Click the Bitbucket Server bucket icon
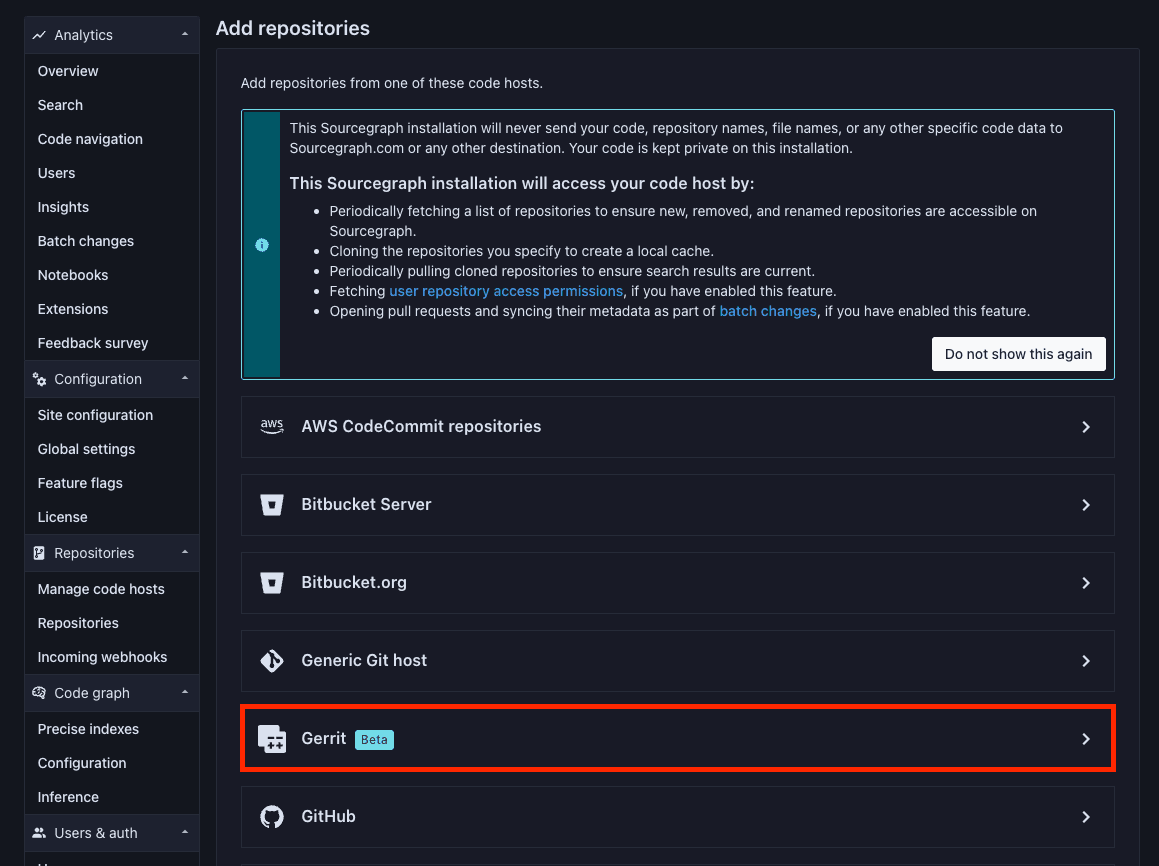This screenshot has height=866, width=1159. coord(272,505)
